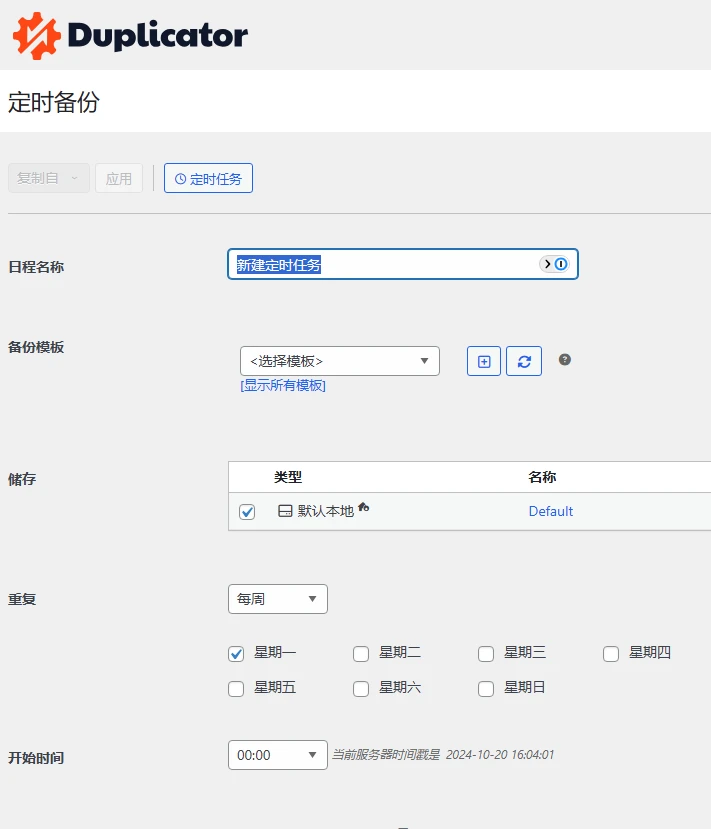This screenshot has width=711, height=829.
Task: Click the server time 2024-10-20 16:04:01
Action: (x=500, y=754)
